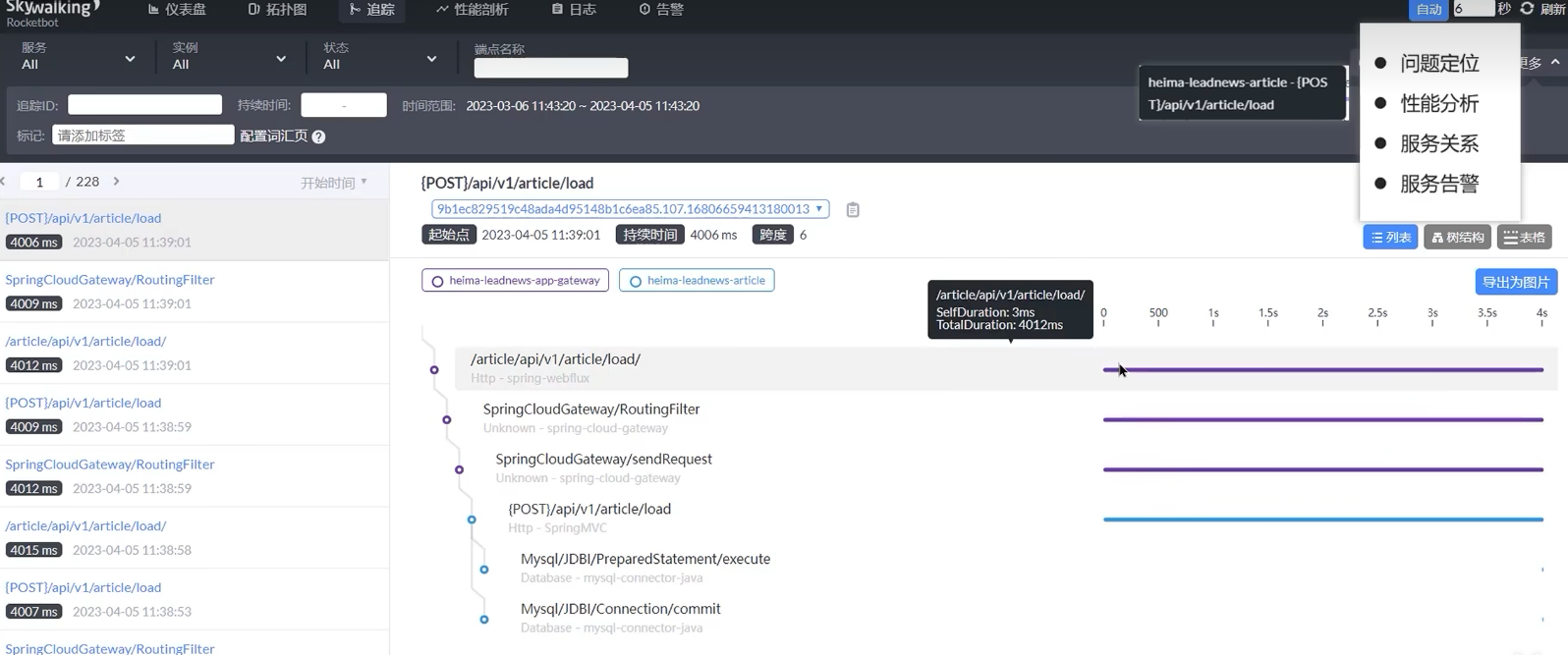This screenshot has height=655, width=1568.
Task: Open the 日志 log tab
Action: coord(574,10)
